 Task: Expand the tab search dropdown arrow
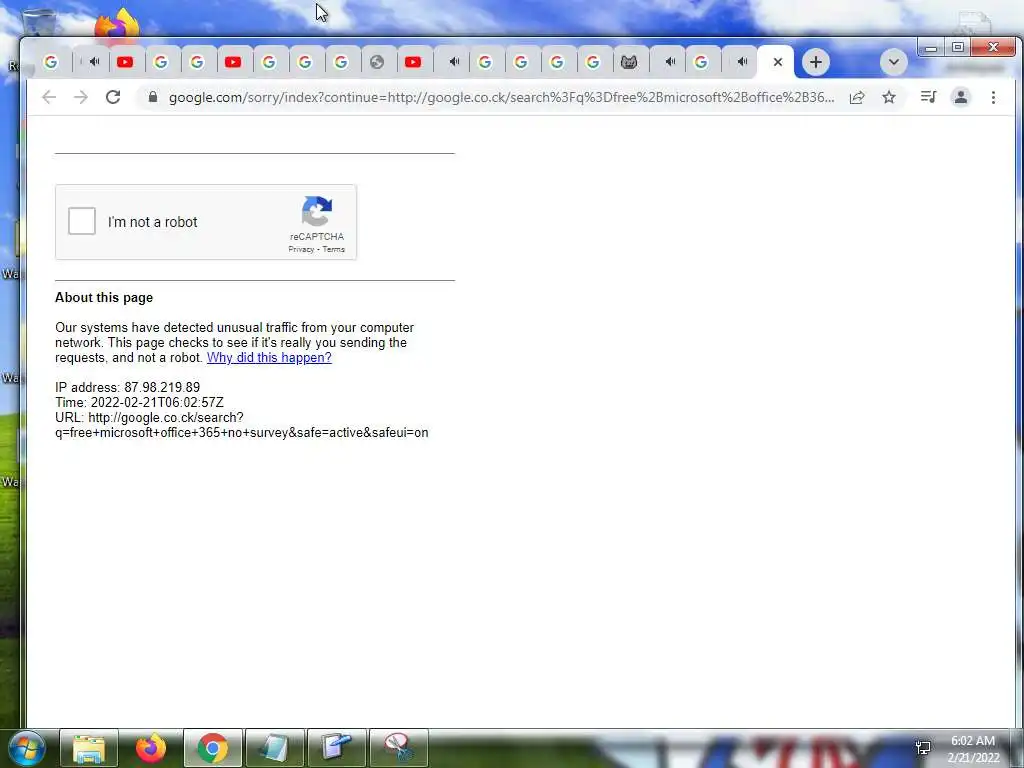893,62
